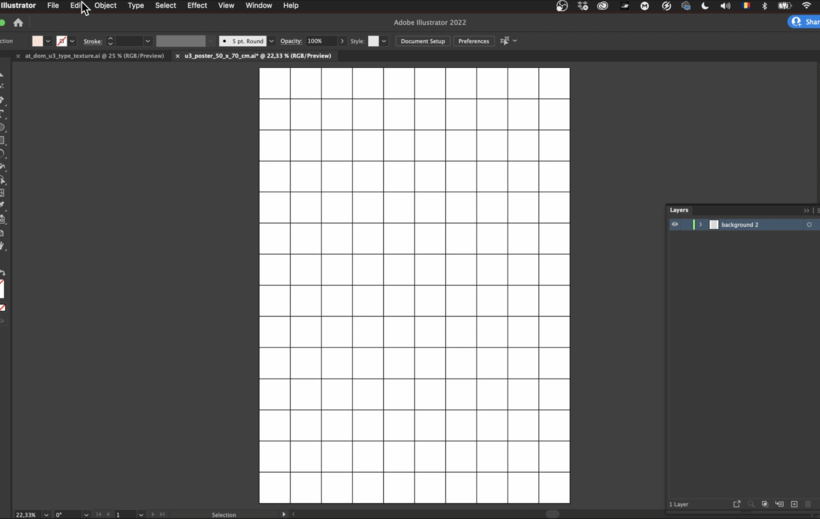
Task: Click the Opacity label link
Action: tap(291, 41)
